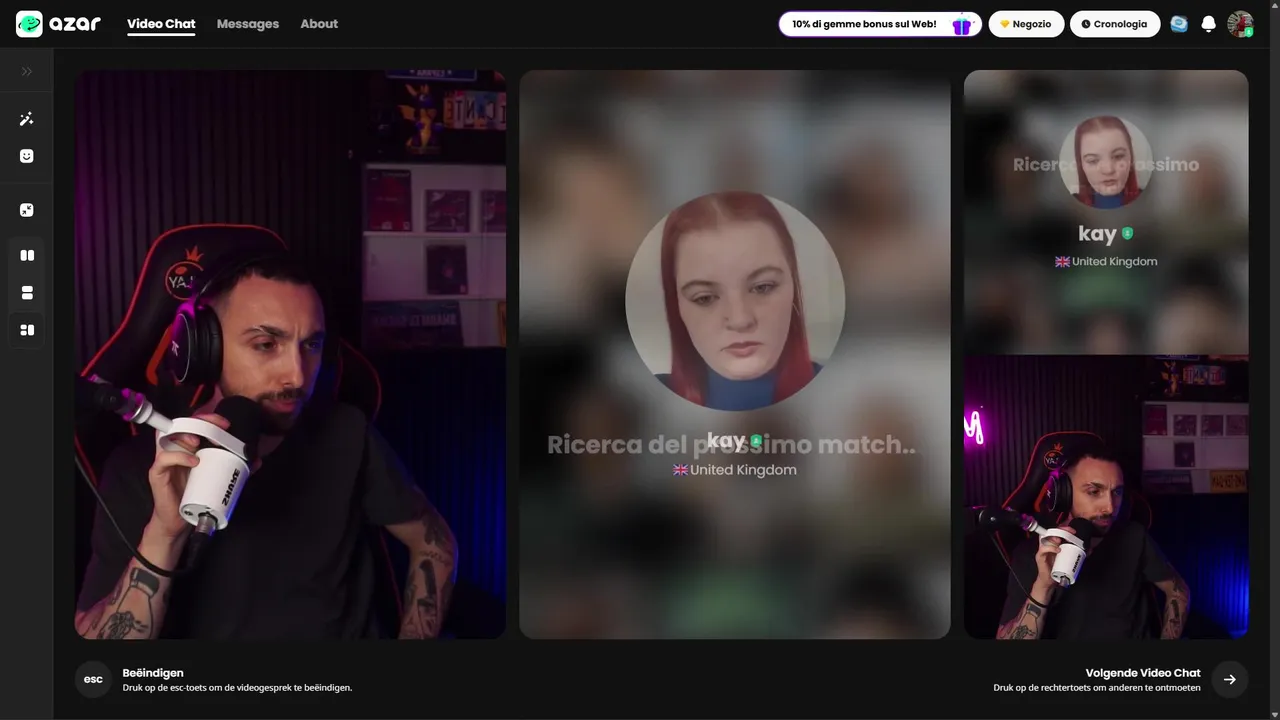Click the large local webcam video
Viewport: 1280px width, 720px height.
tap(290, 354)
